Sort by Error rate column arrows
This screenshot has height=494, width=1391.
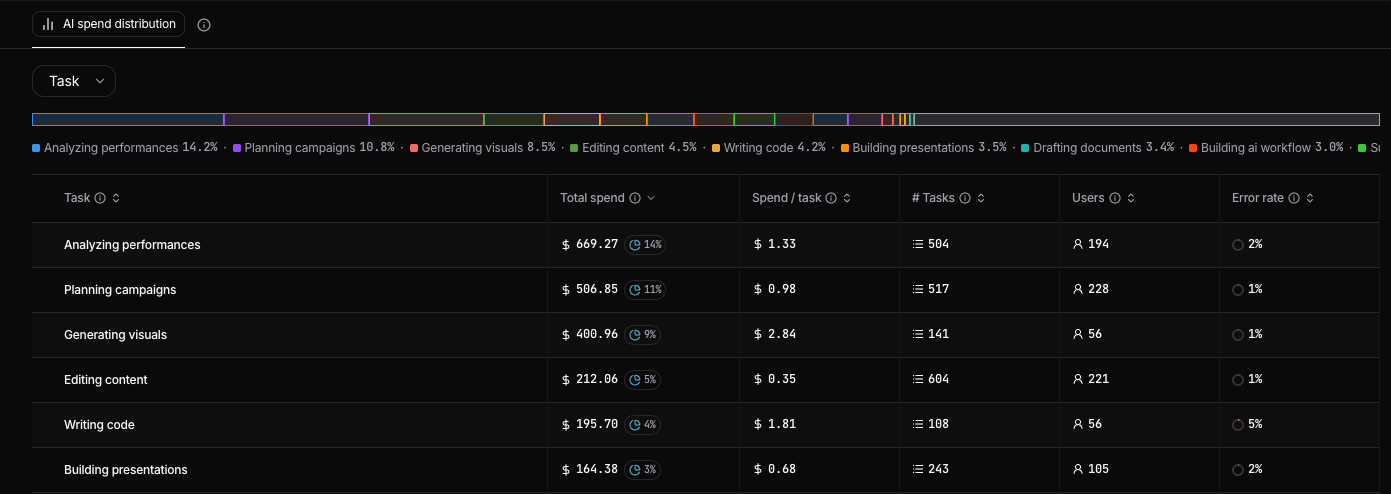[1310, 198]
